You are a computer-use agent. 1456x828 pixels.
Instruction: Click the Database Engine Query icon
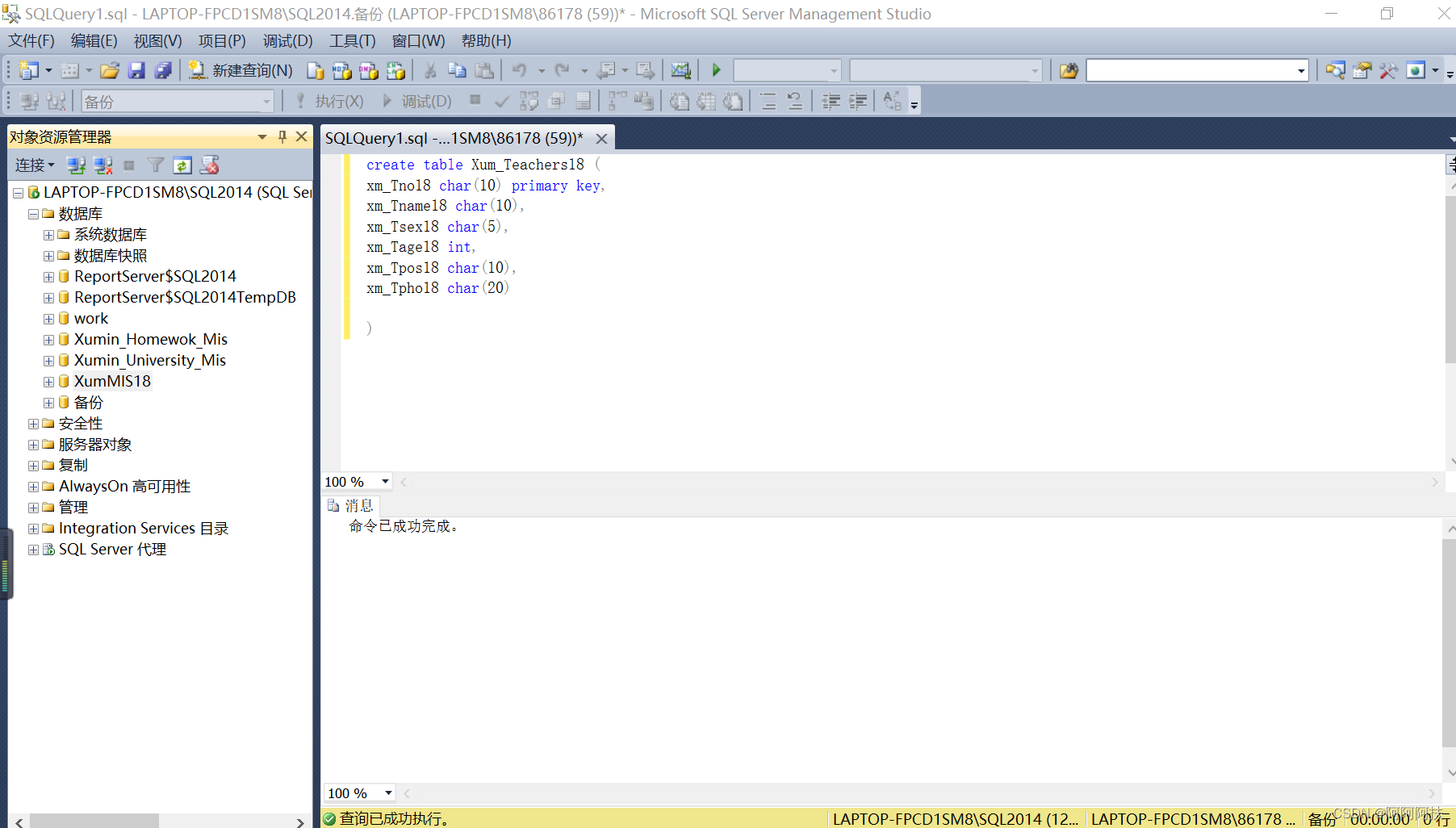[x=316, y=71]
